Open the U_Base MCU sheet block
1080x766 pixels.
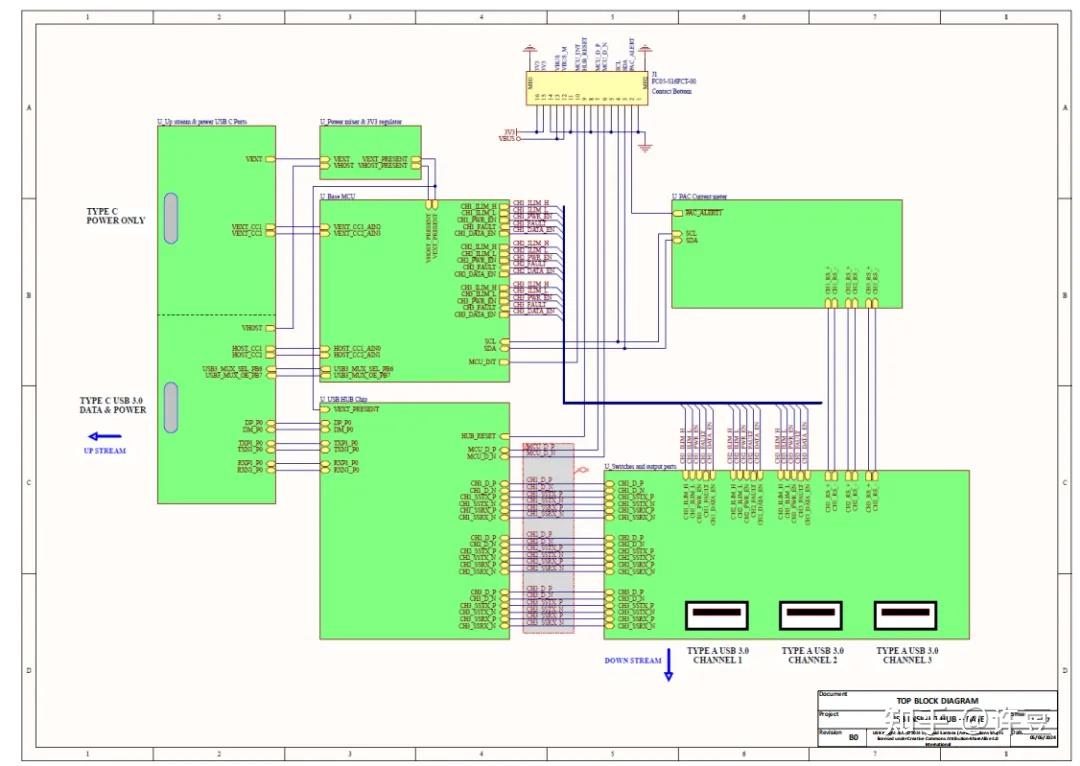coord(414,291)
